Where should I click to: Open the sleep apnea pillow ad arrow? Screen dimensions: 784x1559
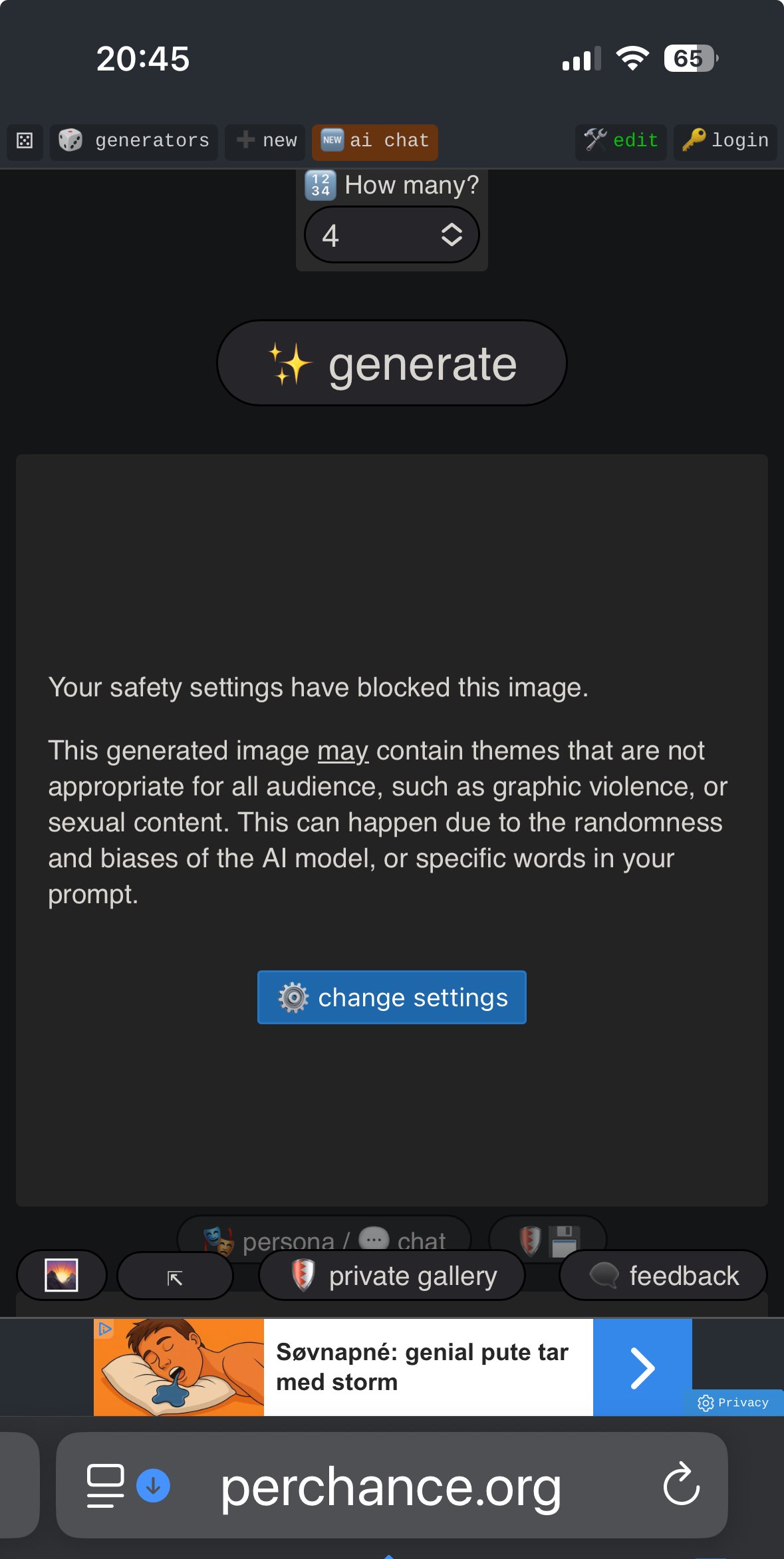pyautogui.click(x=642, y=1367)
